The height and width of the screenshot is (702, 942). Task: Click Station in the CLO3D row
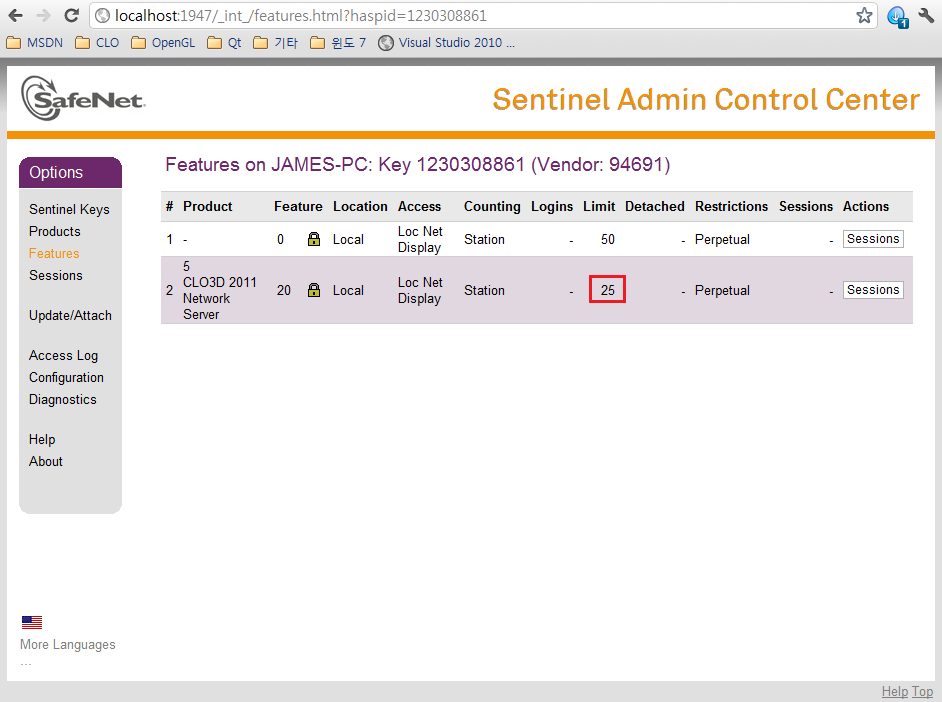(x=484, y=291)
